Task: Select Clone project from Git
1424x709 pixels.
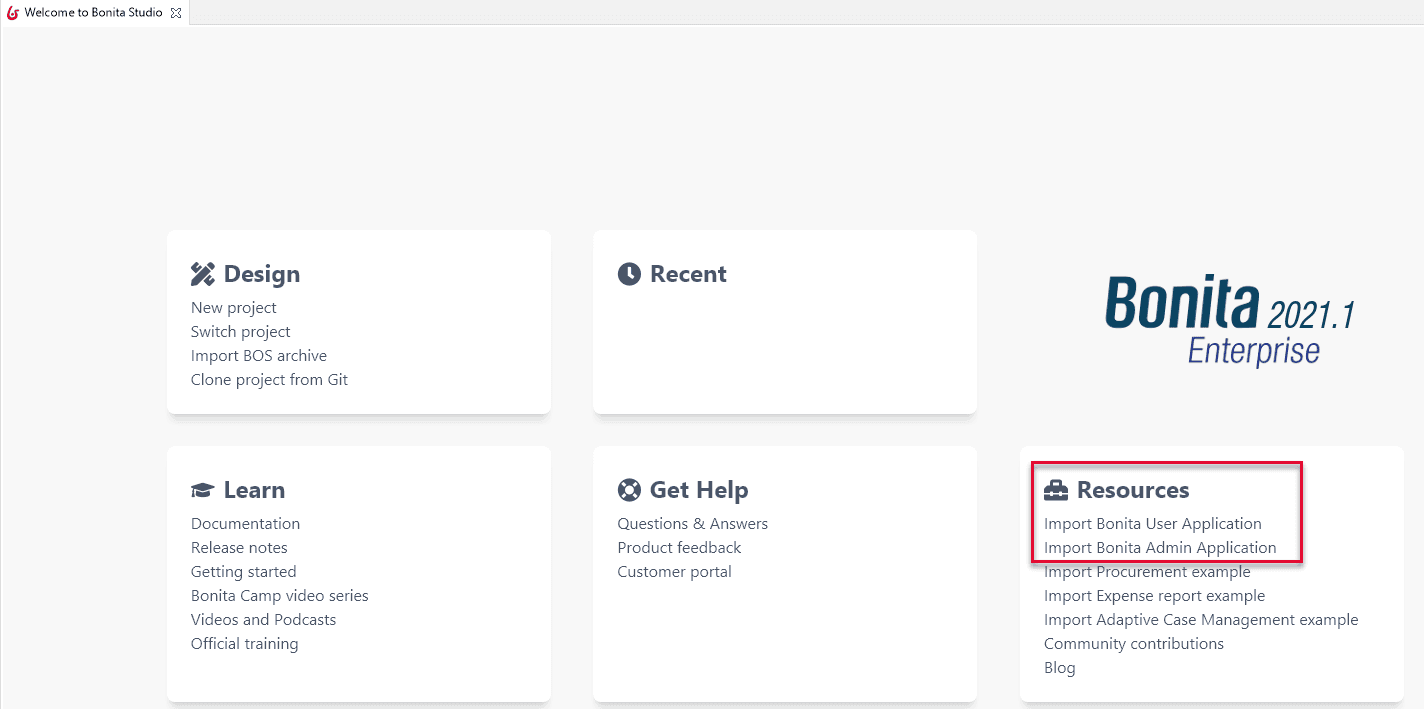Action: coord(269,380)
